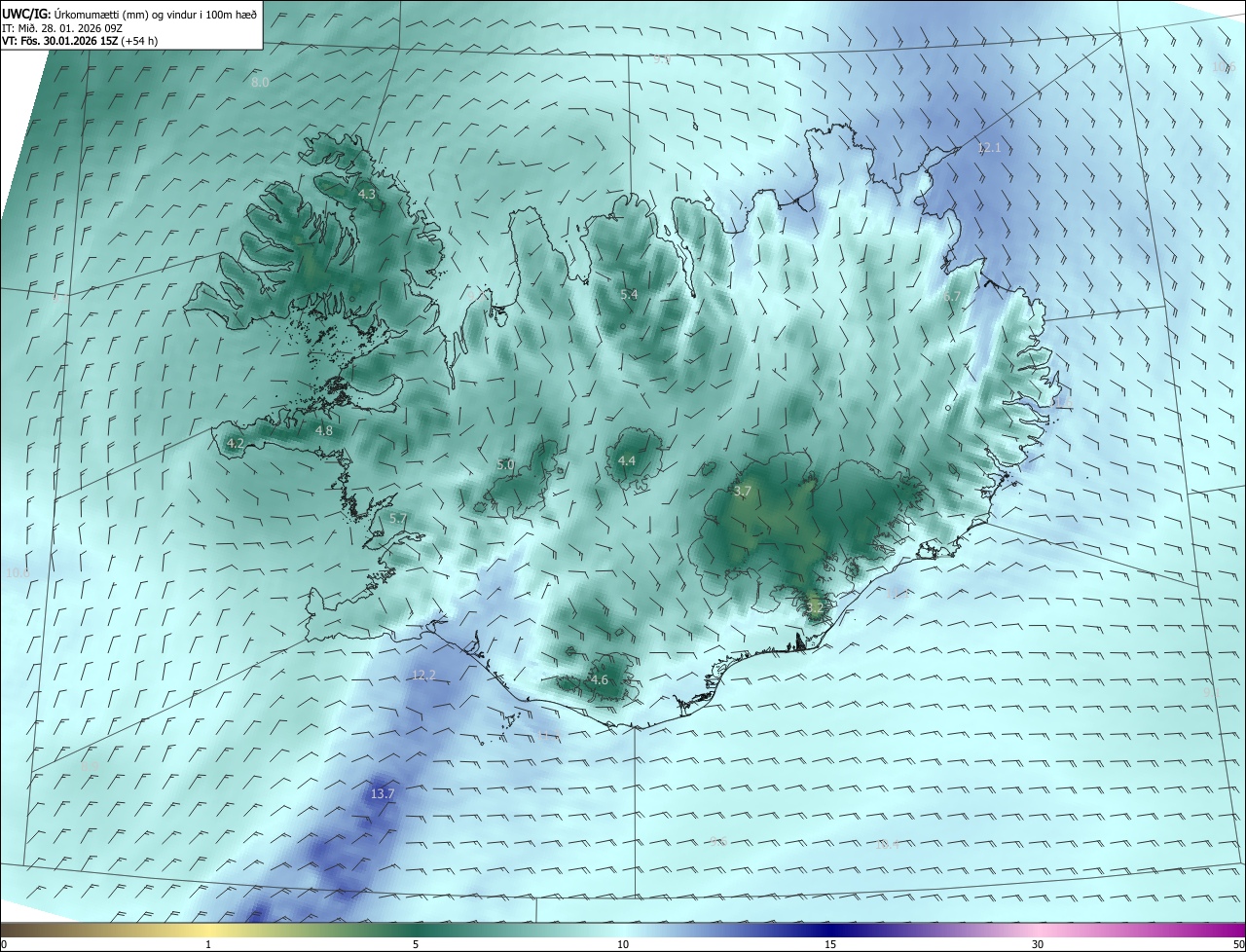The height and width of the screenshot is (952, 1246).
Task: Click the '10' tick on the color scale
Action: [623, 944]
